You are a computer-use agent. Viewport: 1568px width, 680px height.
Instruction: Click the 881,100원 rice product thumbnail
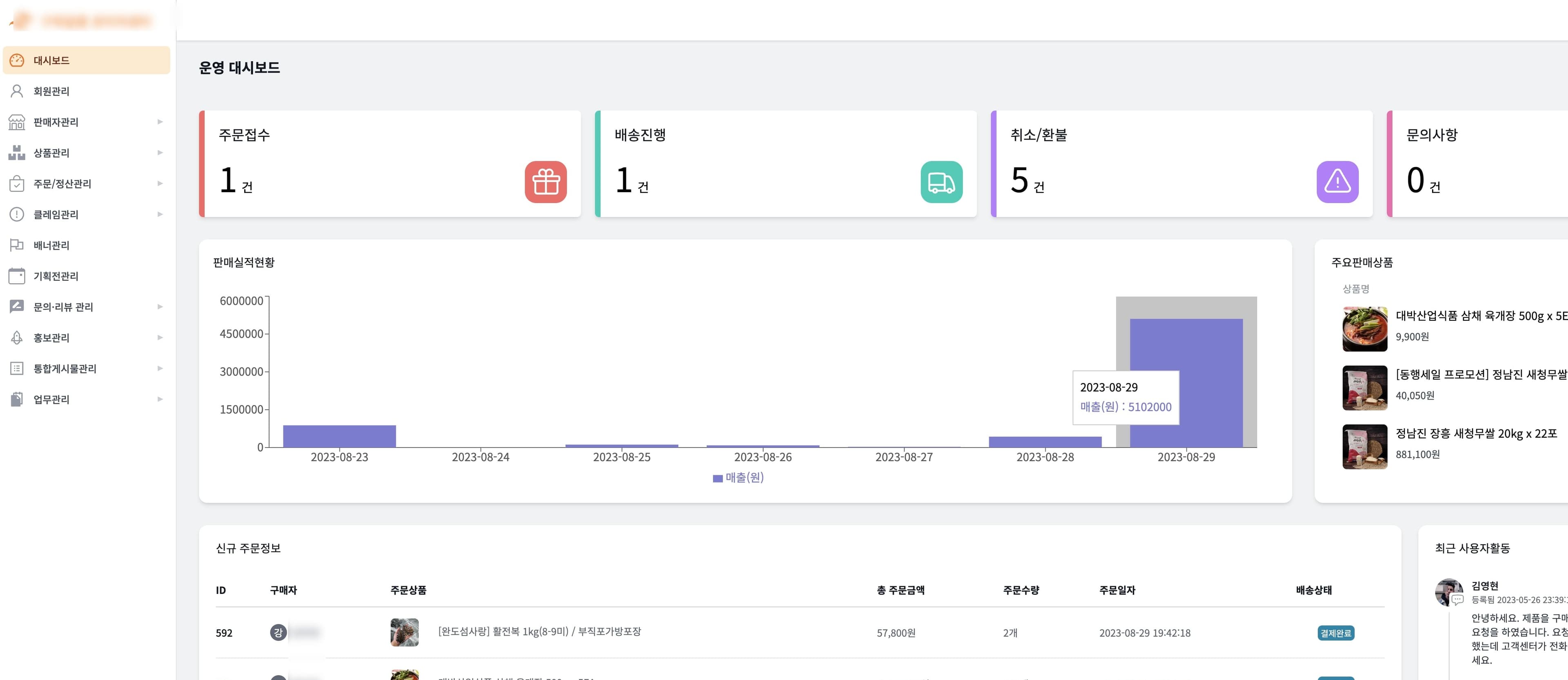pos(1365,447)
